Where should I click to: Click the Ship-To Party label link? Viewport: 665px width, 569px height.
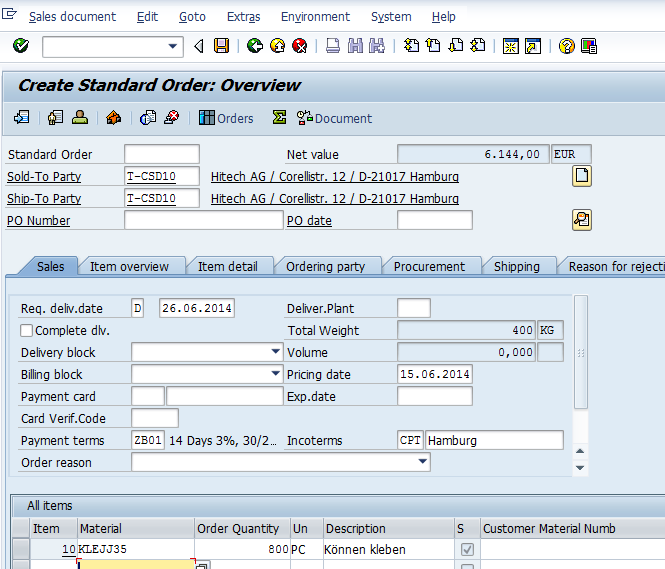pos(44,198)
